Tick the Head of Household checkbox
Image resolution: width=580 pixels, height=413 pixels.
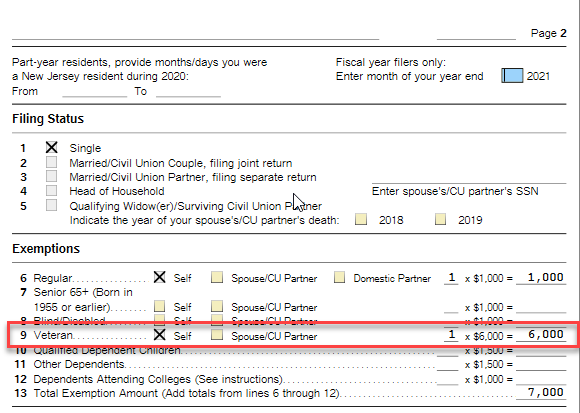pyautogui.click(x=51, y=190)
